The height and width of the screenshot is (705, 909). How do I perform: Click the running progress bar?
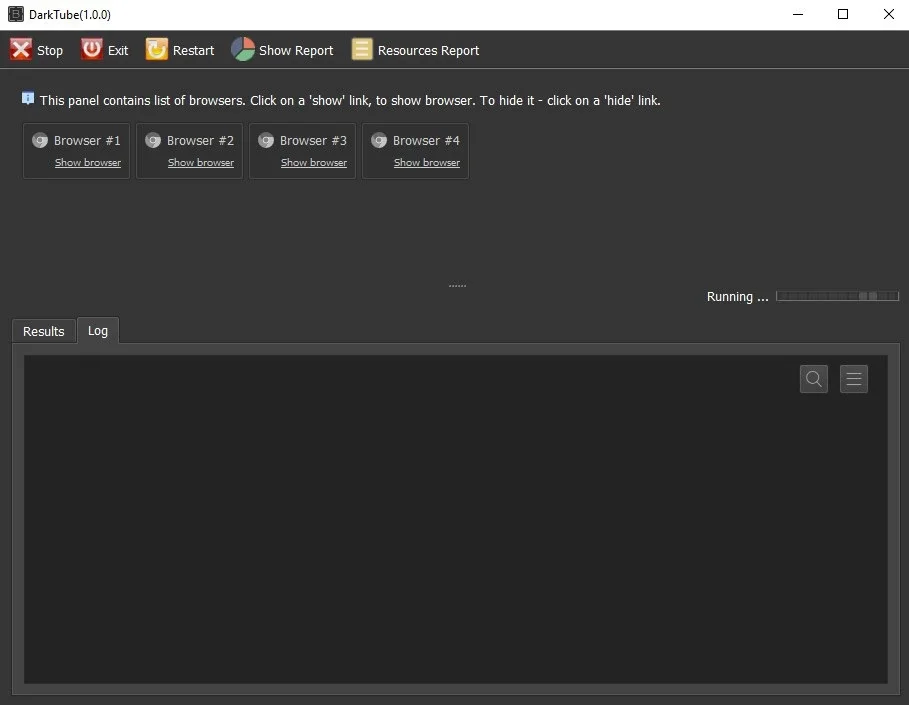tap(838, 296)
